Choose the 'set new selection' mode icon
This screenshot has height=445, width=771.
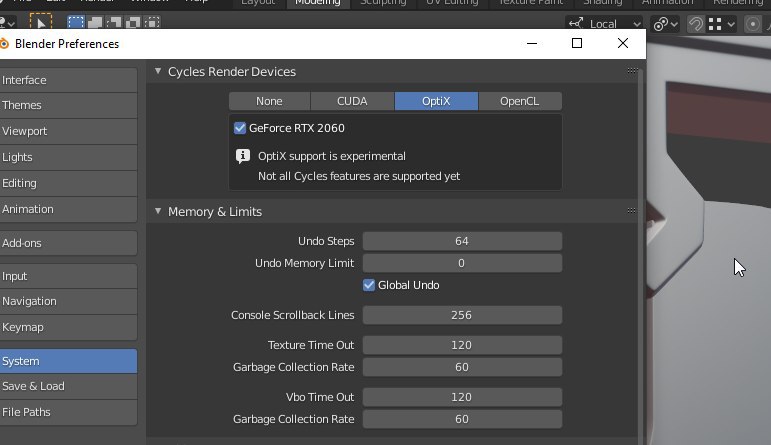76,23
